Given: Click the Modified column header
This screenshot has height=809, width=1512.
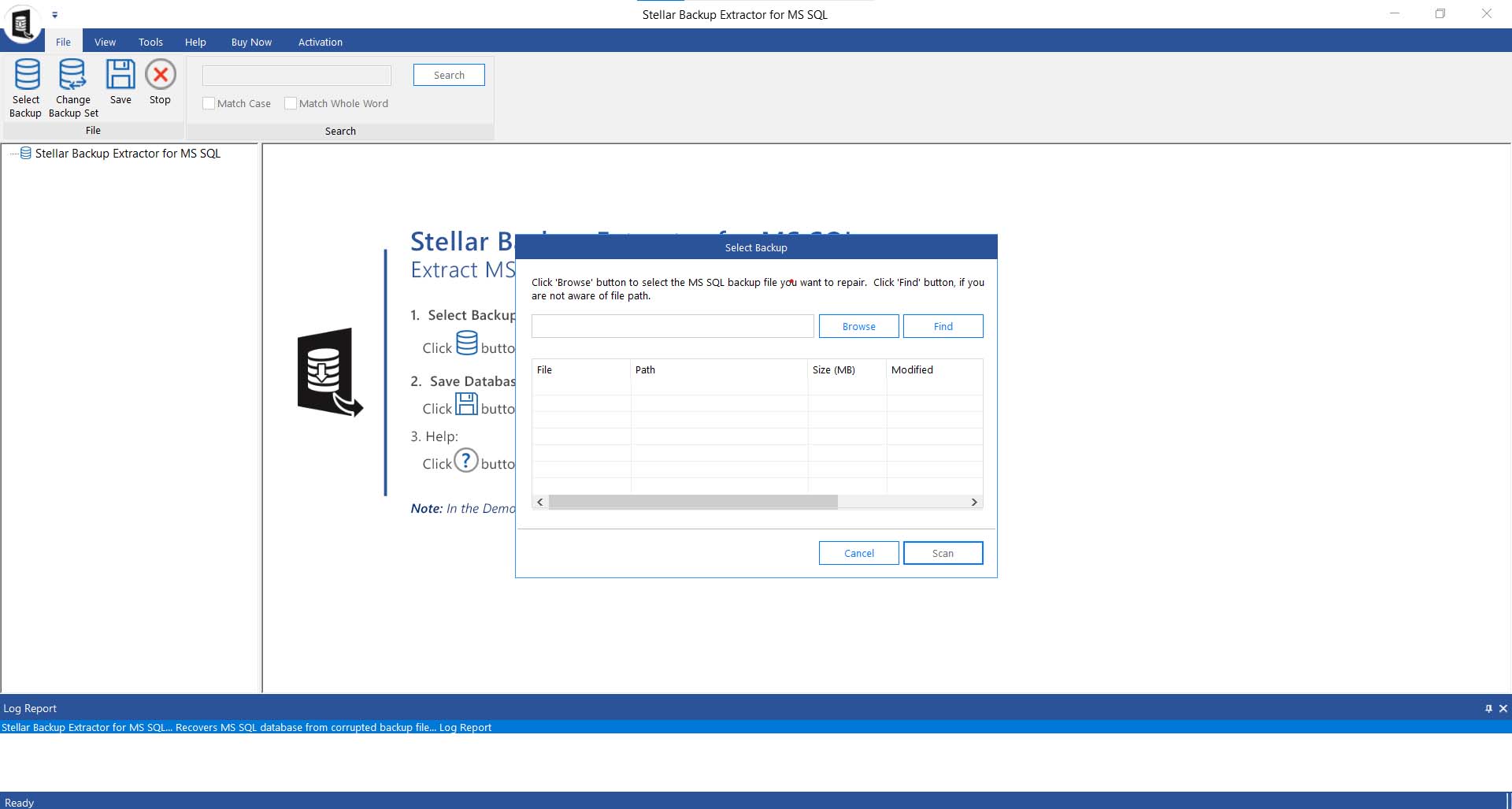Looking at the screenshot, I should point(935,369).
